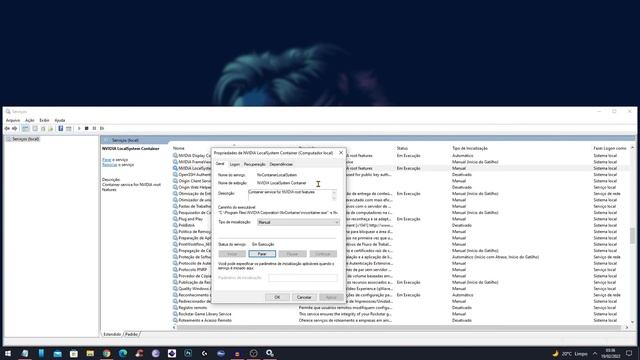Click the gear icon beside Plug and Play
Viewport: 640px width, 360px height.
click(x=175, y=219)
